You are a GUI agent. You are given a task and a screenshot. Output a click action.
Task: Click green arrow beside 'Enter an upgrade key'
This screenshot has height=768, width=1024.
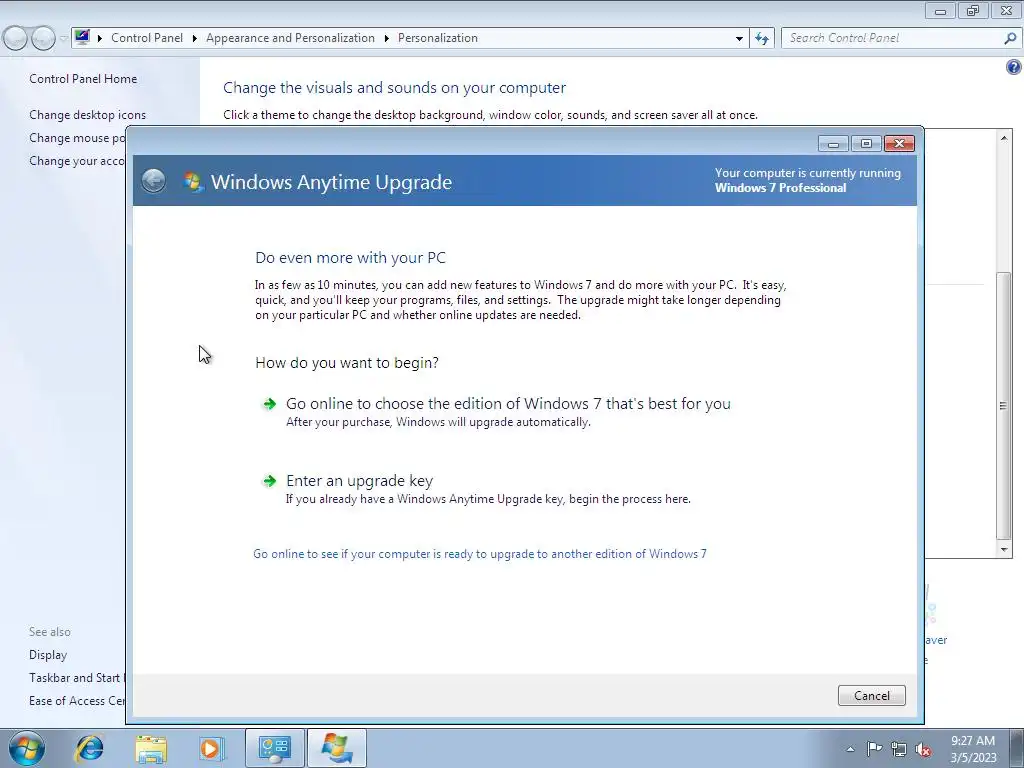point(269,481)
